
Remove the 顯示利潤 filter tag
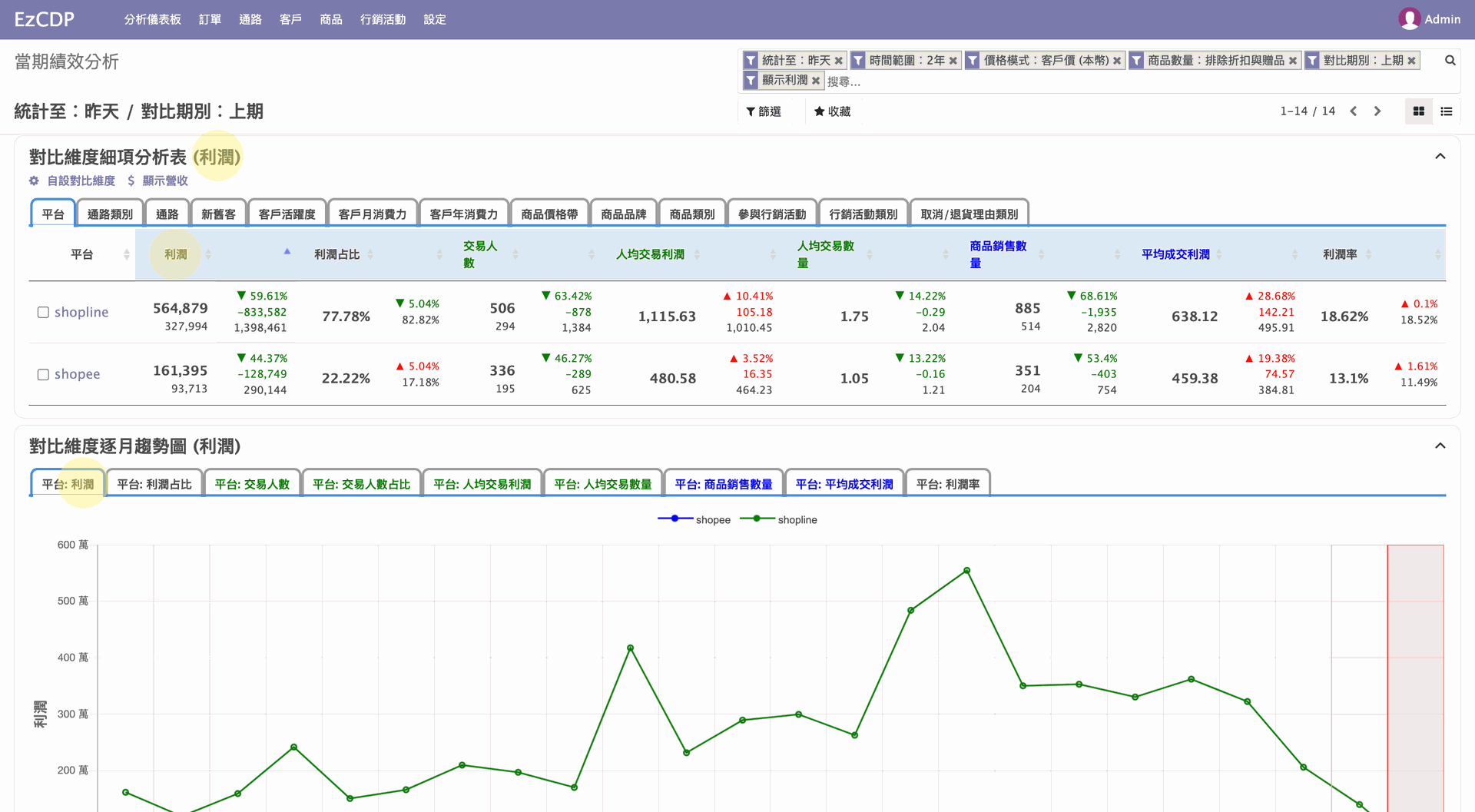coord(816,80)
